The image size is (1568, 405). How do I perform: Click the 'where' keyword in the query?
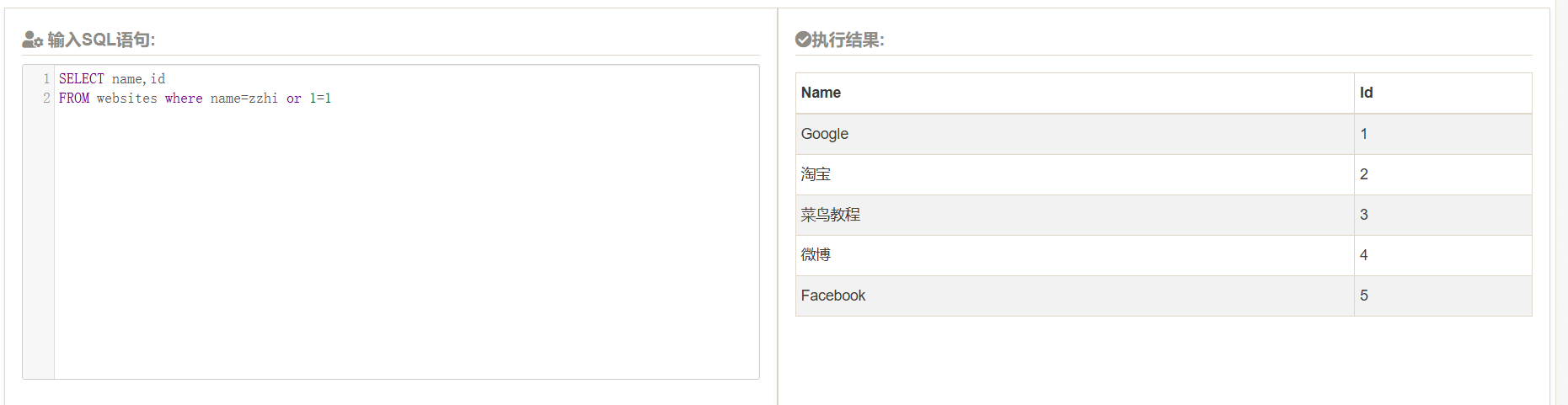point(184,99)
